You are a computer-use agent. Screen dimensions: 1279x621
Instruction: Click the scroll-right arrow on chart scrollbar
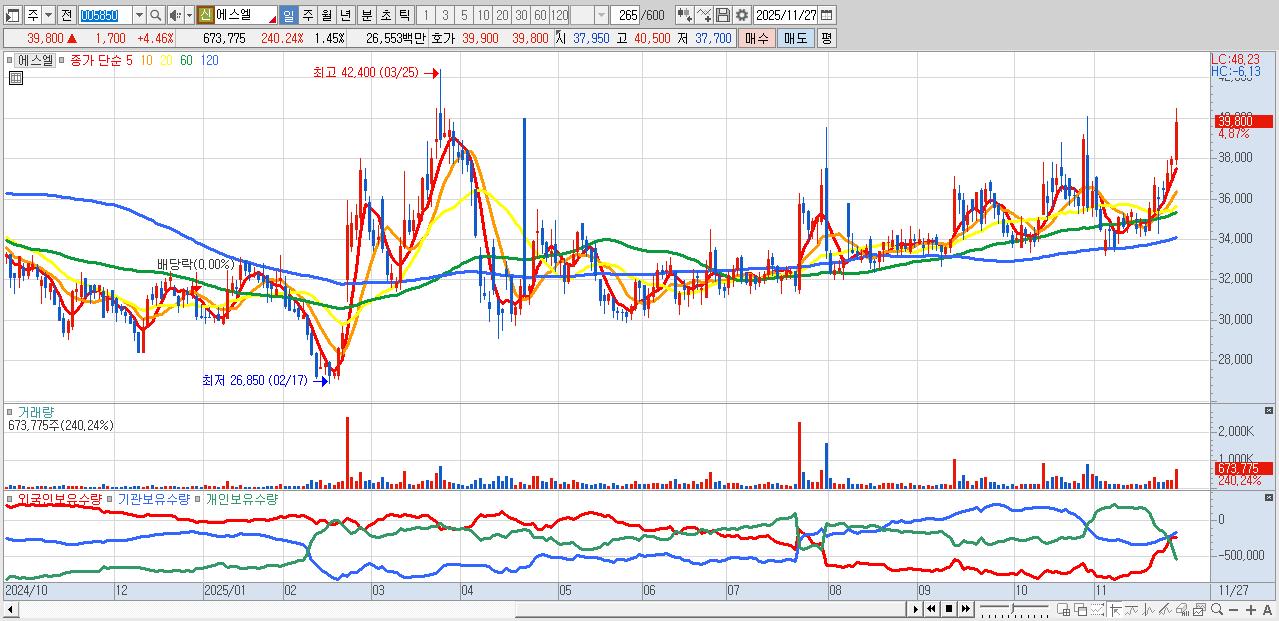[915, 609]
